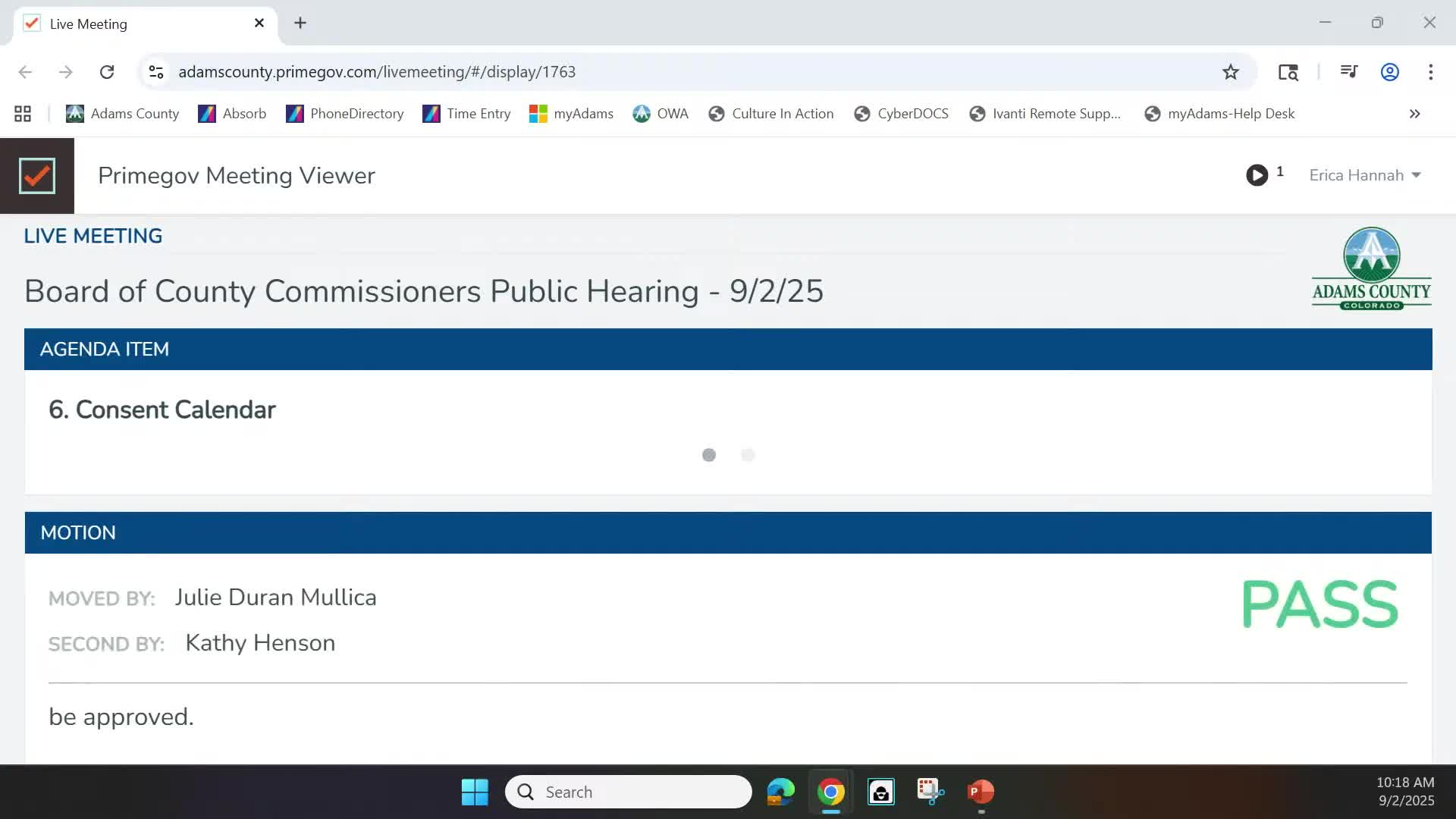Open the Erica Hannah user dropdown
1456x819 pixels.
tap(1364, 175)
